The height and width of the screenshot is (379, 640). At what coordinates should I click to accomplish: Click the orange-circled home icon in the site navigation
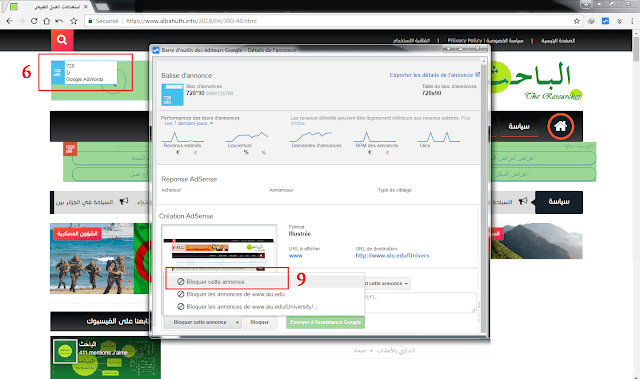560,126
